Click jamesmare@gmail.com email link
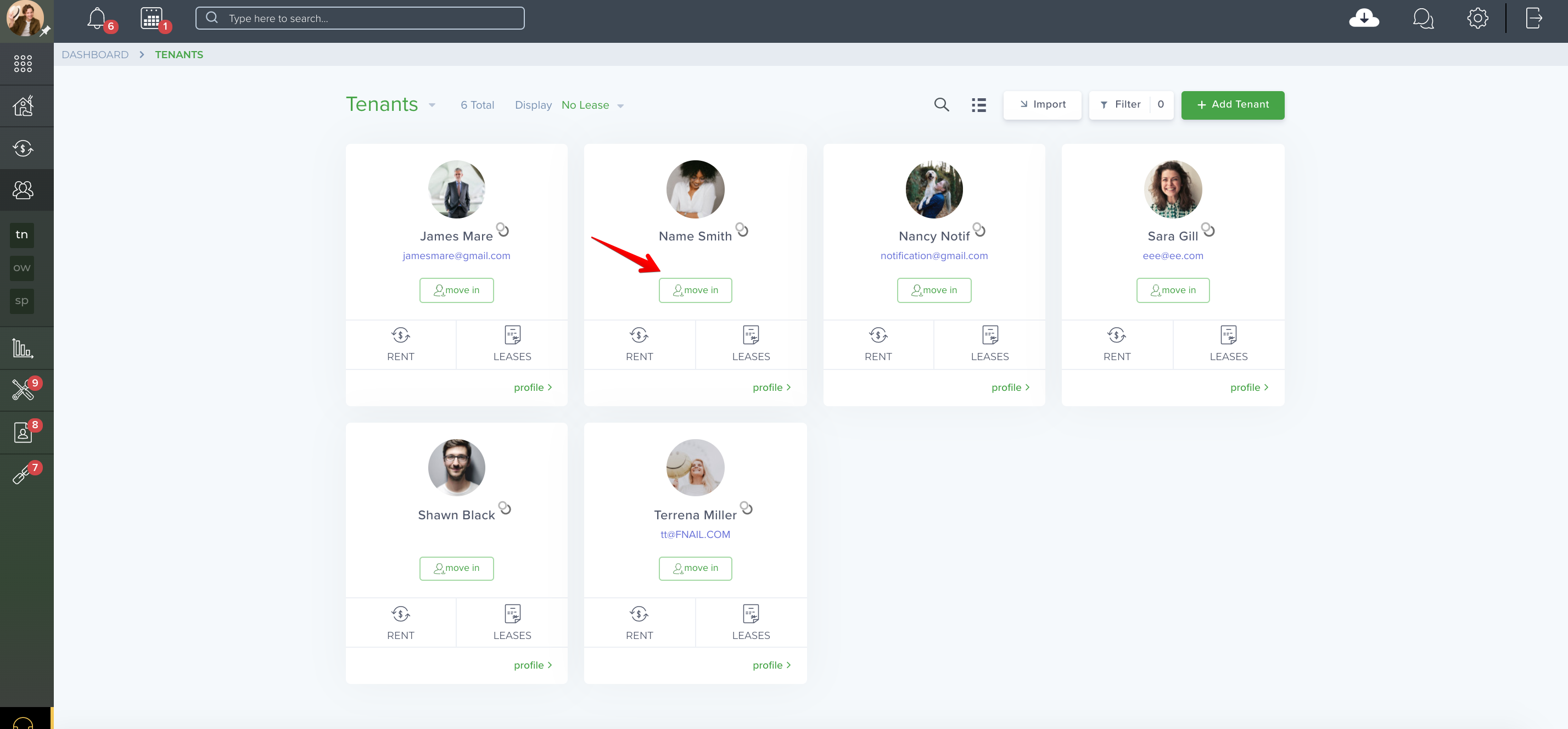Screen dimensions: 1568x729 [457, 256]
